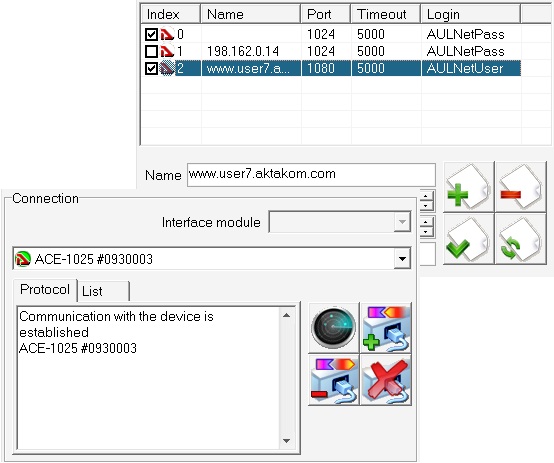
Task: Uncheck the checkbox for index 2 row
Action: coord(151,68)
